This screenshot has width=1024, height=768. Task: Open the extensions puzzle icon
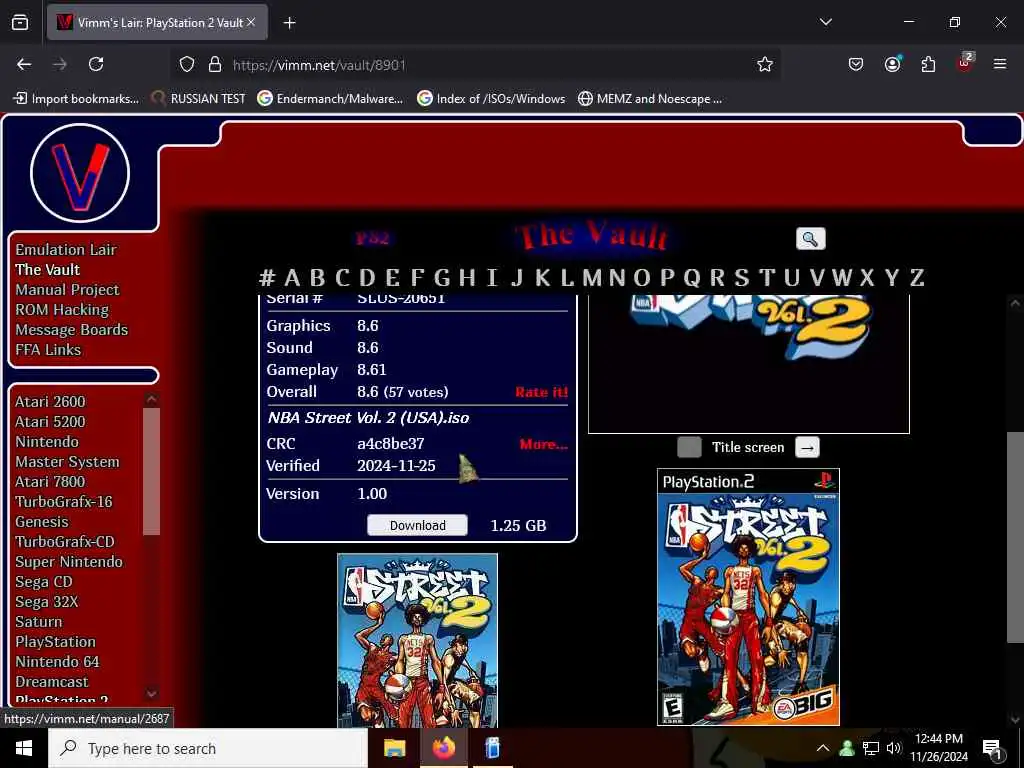pos(928,64)
